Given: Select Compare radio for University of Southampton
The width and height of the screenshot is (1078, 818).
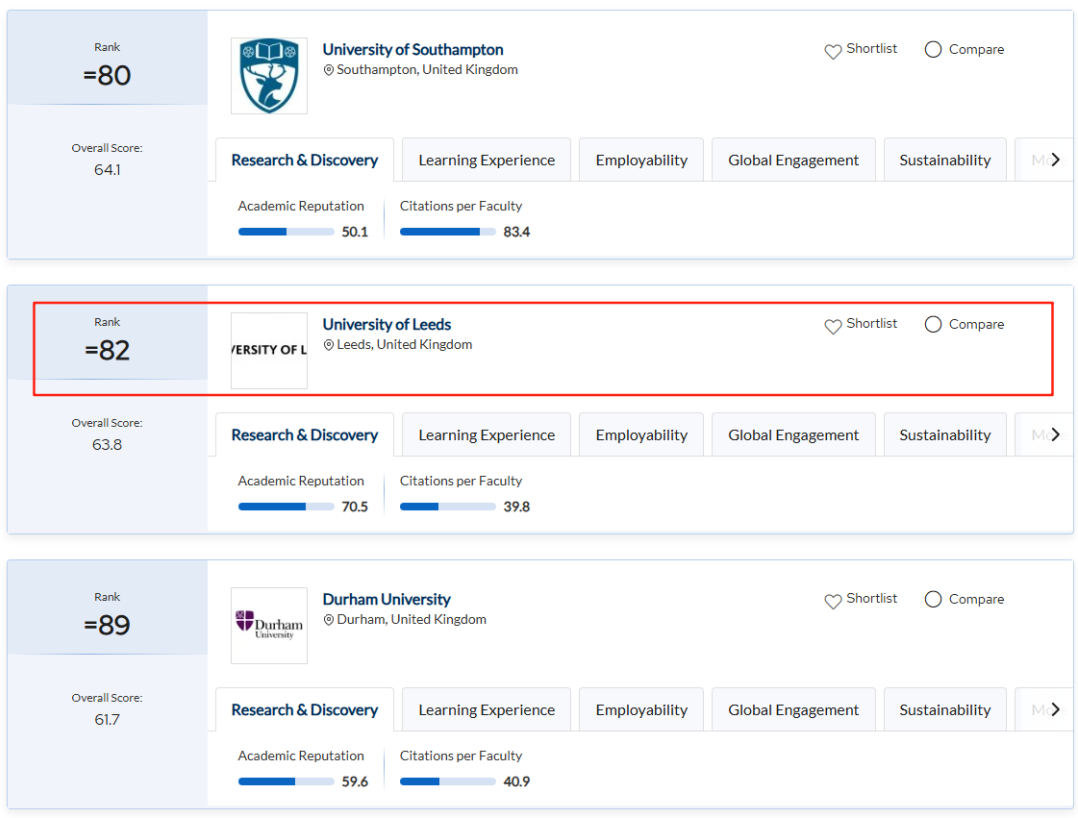Looking at the screenshot, I should (x=933, y=49).
